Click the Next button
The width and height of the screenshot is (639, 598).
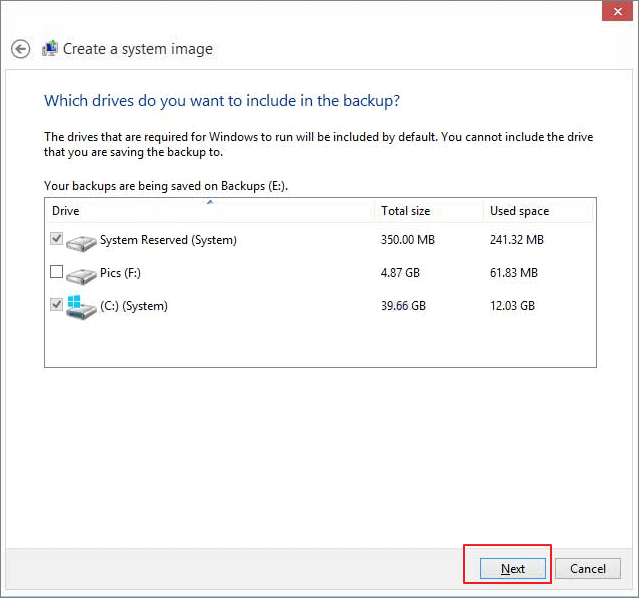[513, 568]
